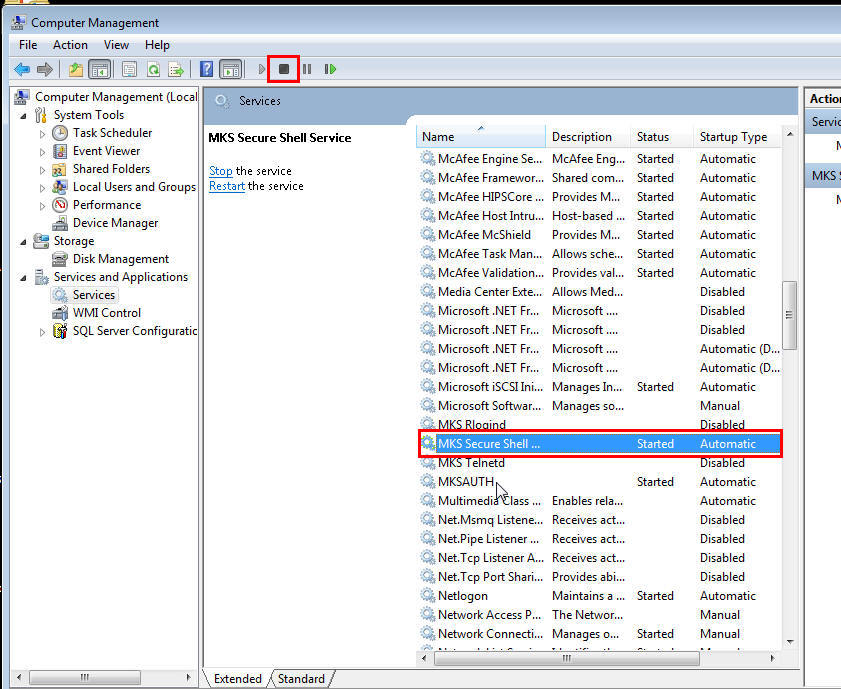The height and width of the screenshot is (689, 841).
Task: Click the Pause Service toolbar icon
Action: pos(307,68)
